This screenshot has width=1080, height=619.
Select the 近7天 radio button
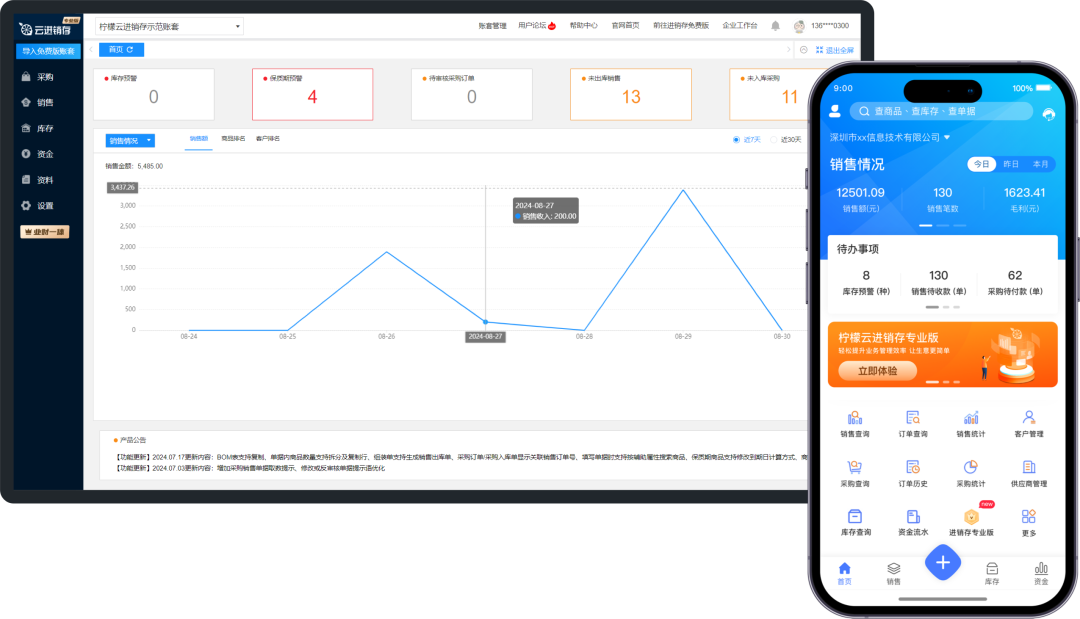[736, 140]
